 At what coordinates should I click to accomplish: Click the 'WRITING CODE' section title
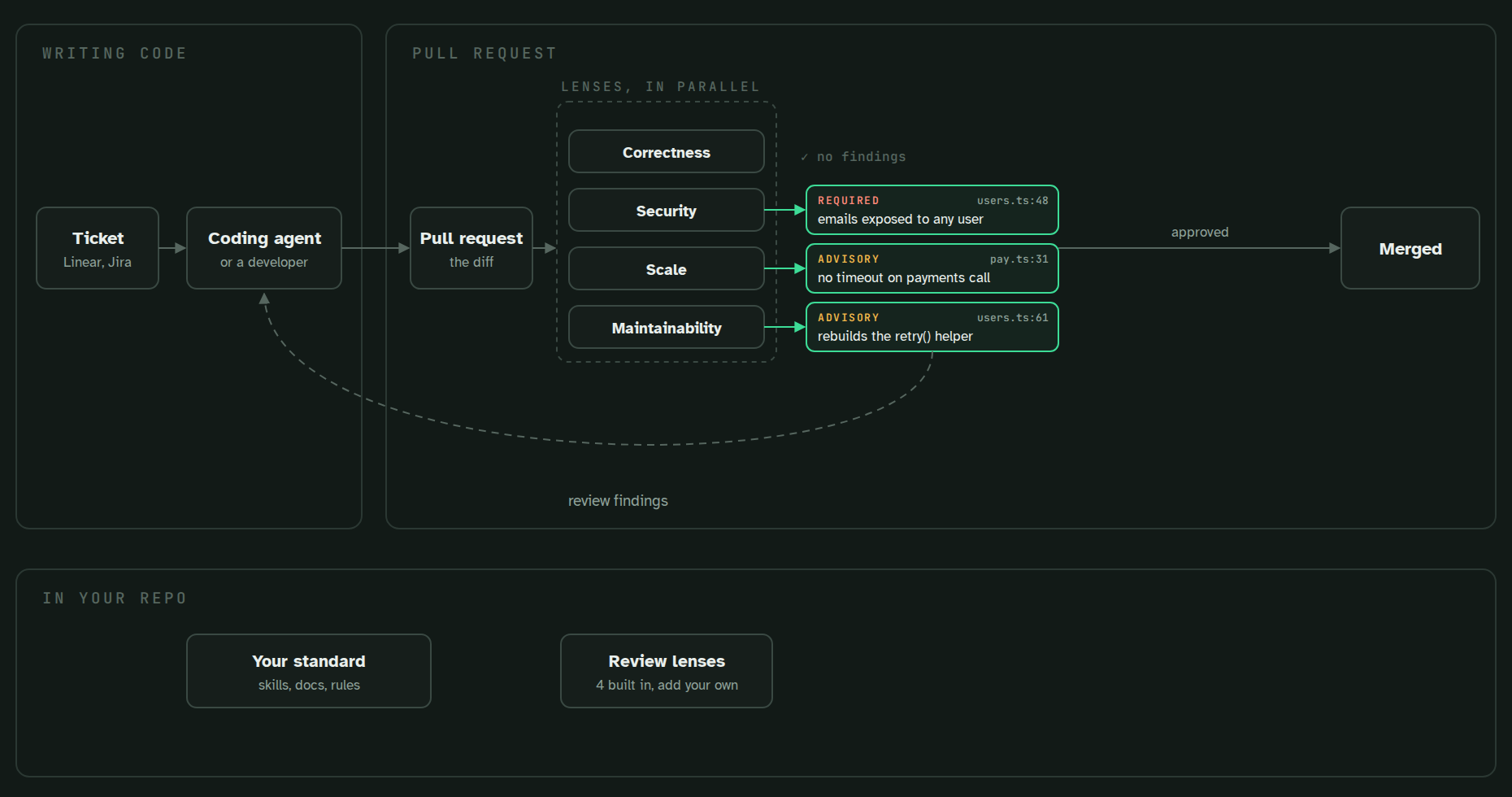click(115, 54)
